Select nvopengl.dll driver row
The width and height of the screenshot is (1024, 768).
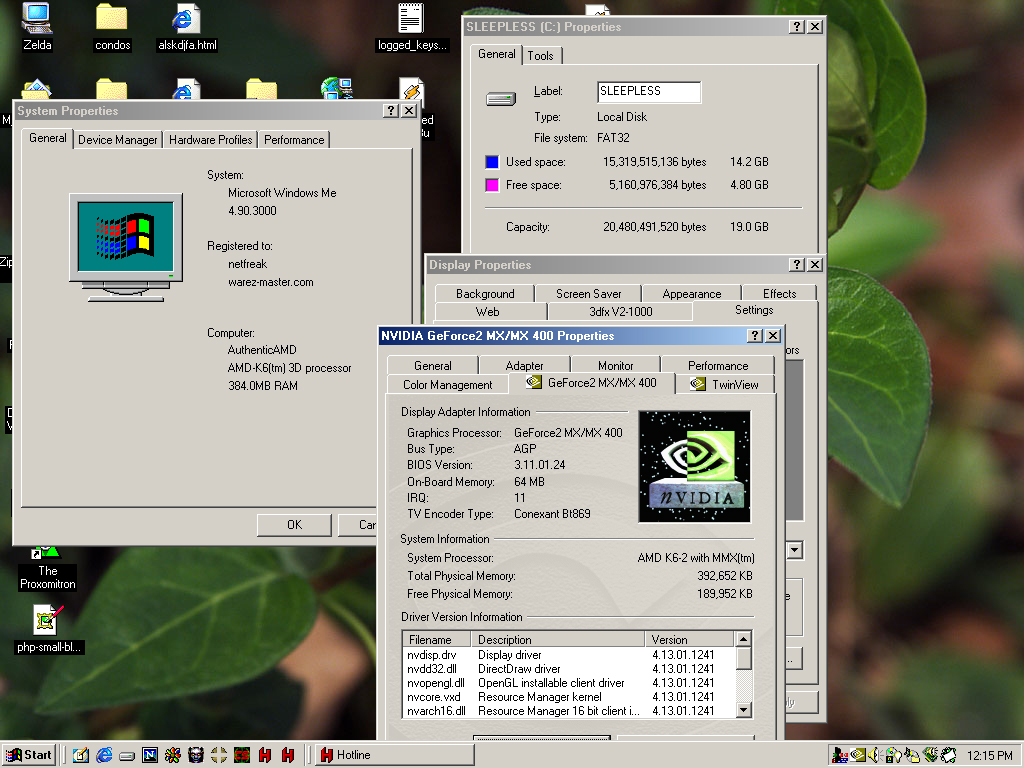click(568, 683)
